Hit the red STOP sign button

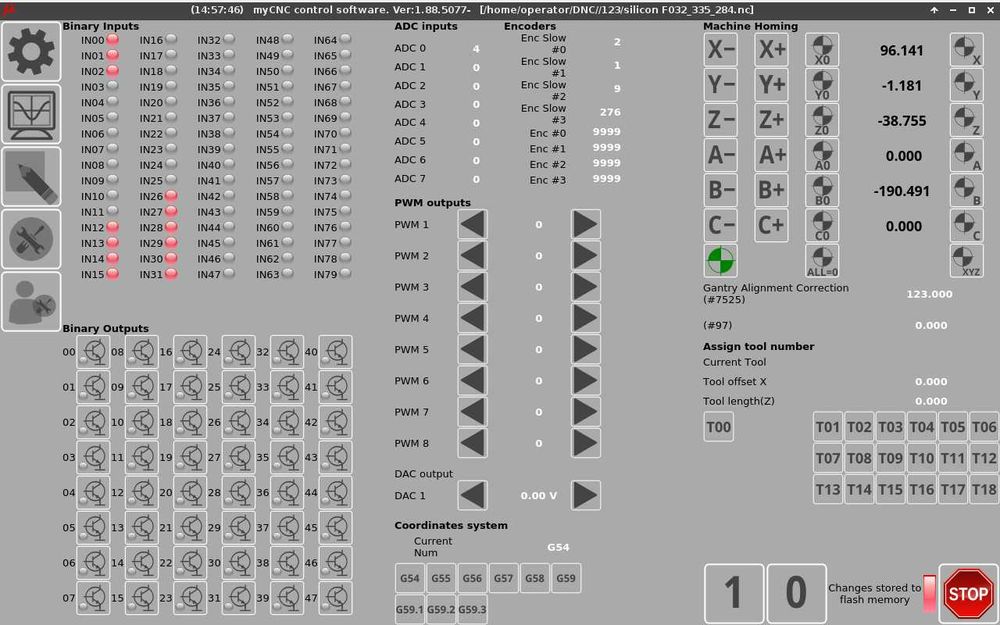point(968,594)
